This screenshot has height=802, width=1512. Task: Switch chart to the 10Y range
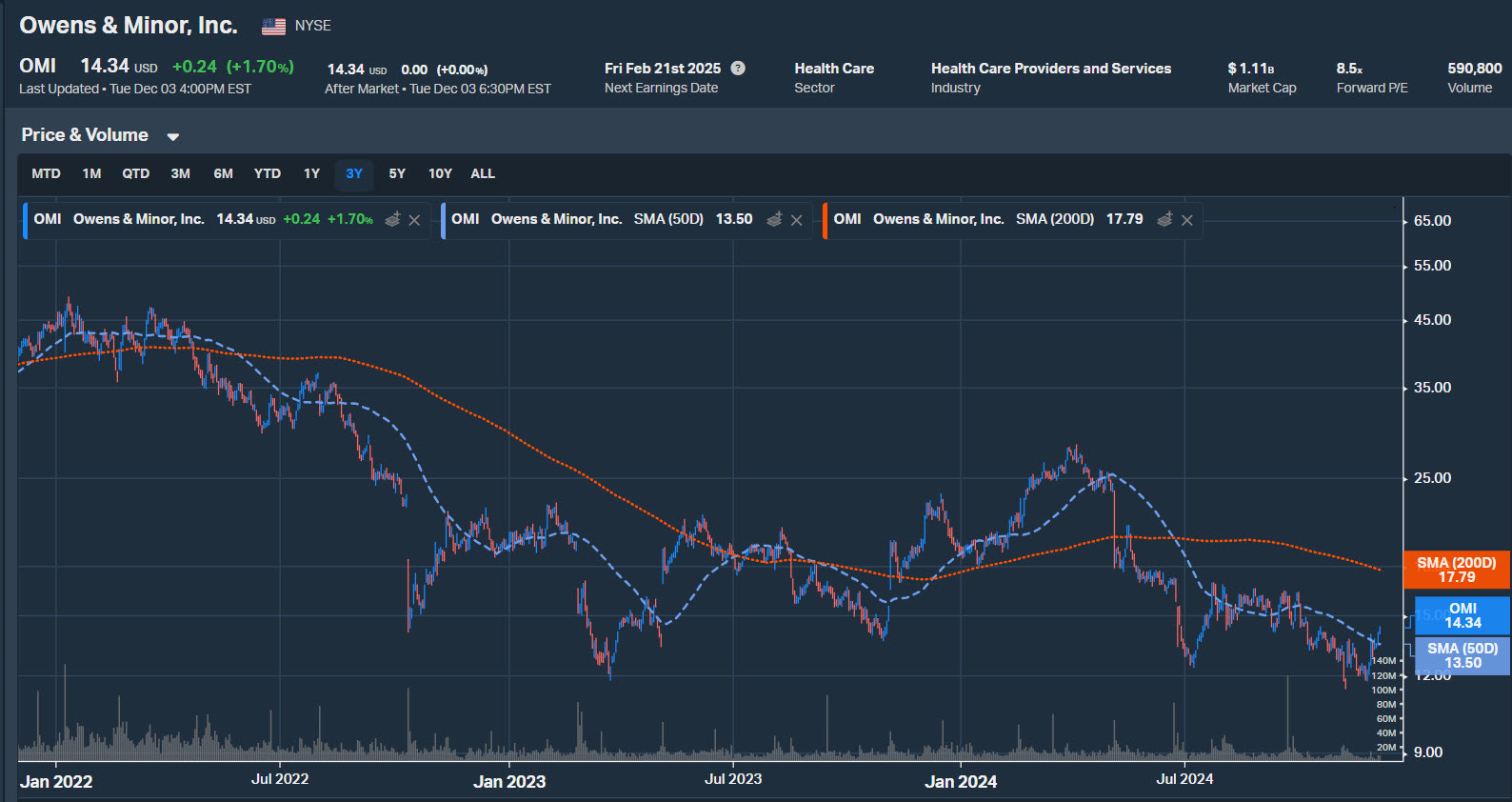tap(440, 173)
